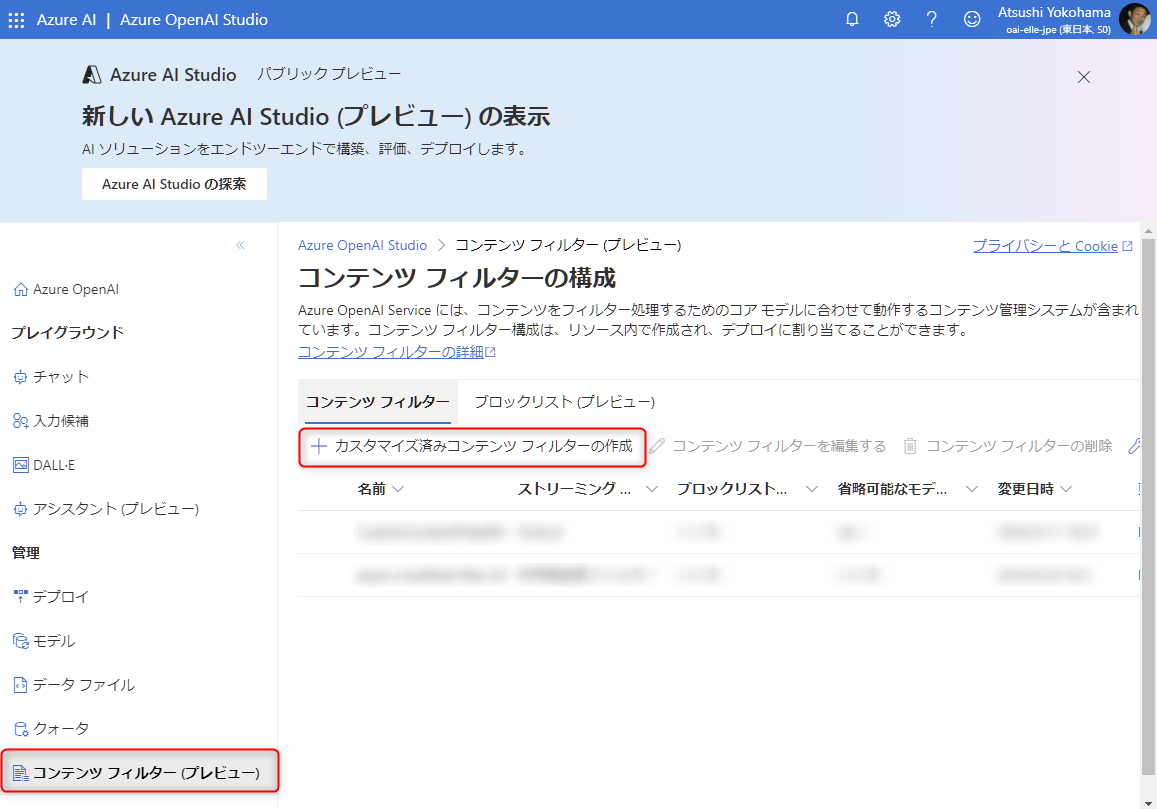Click the page vertical scrollbar
Viewport: 1157px width, 809px height.
1148,507
